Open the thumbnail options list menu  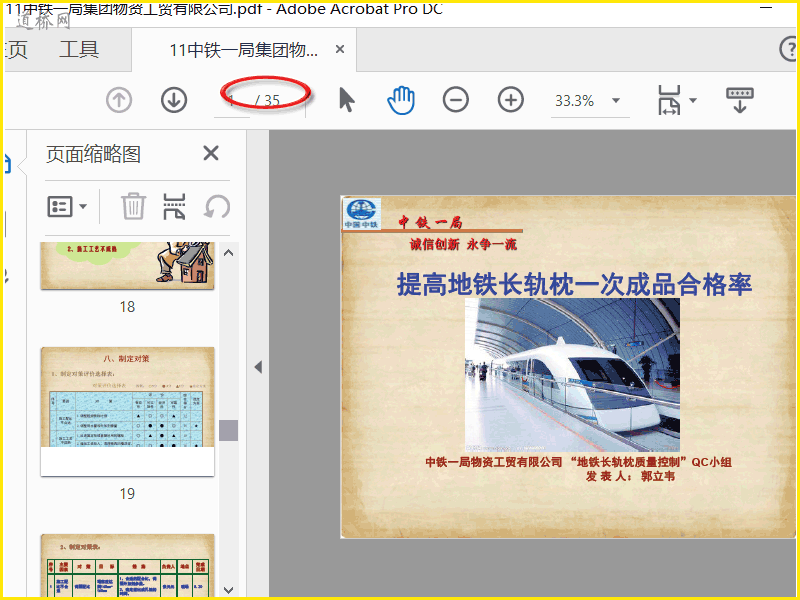[x=67, y=207]
